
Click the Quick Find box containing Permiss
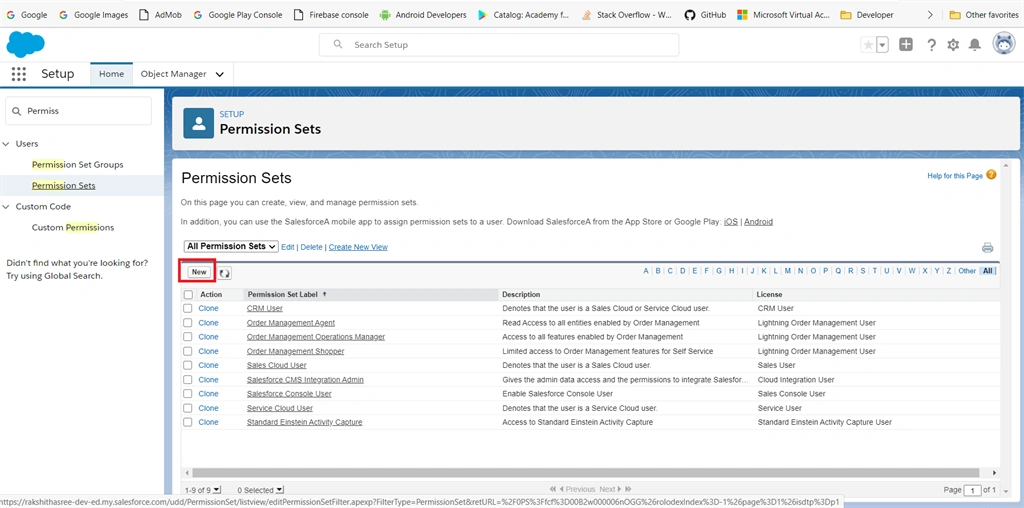[78, 111]
